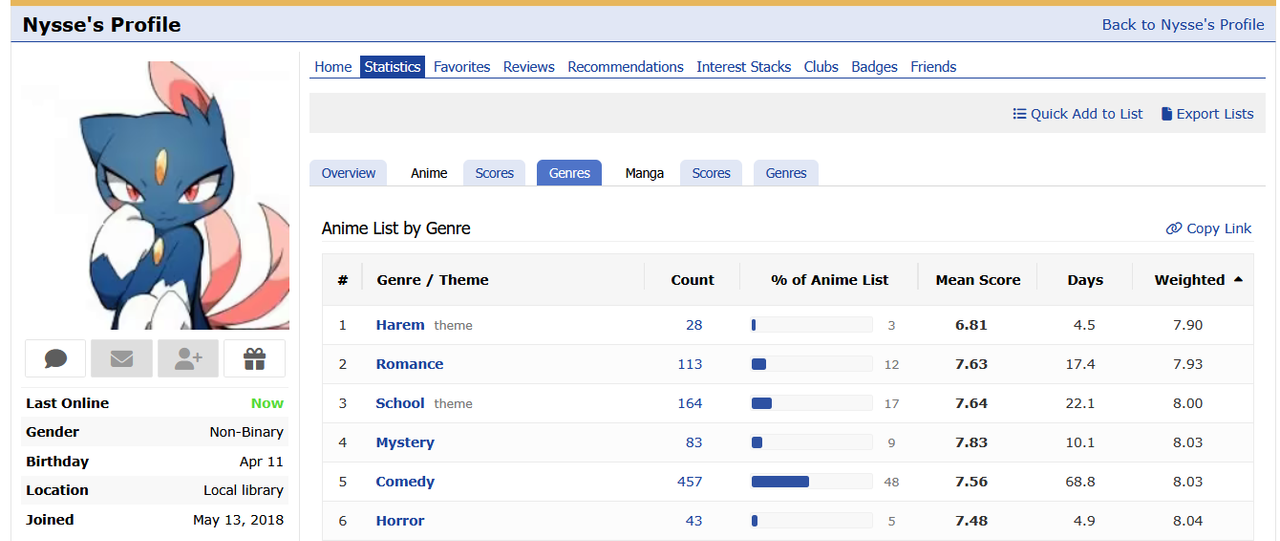Click the Anime List by Genre heading
Screen dimensions: 1280x541
[x=396, y=228]
